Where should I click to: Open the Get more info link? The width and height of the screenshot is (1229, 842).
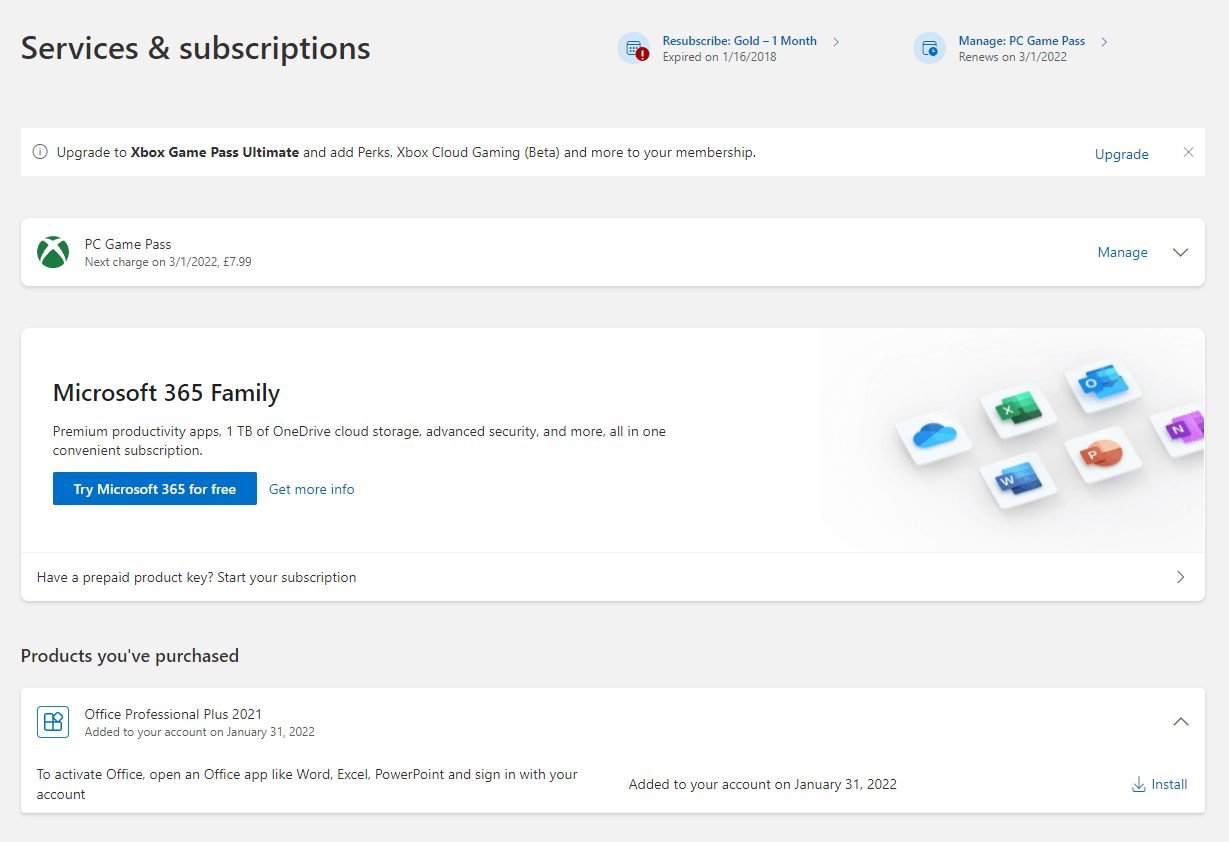click(x=312, y=489)
